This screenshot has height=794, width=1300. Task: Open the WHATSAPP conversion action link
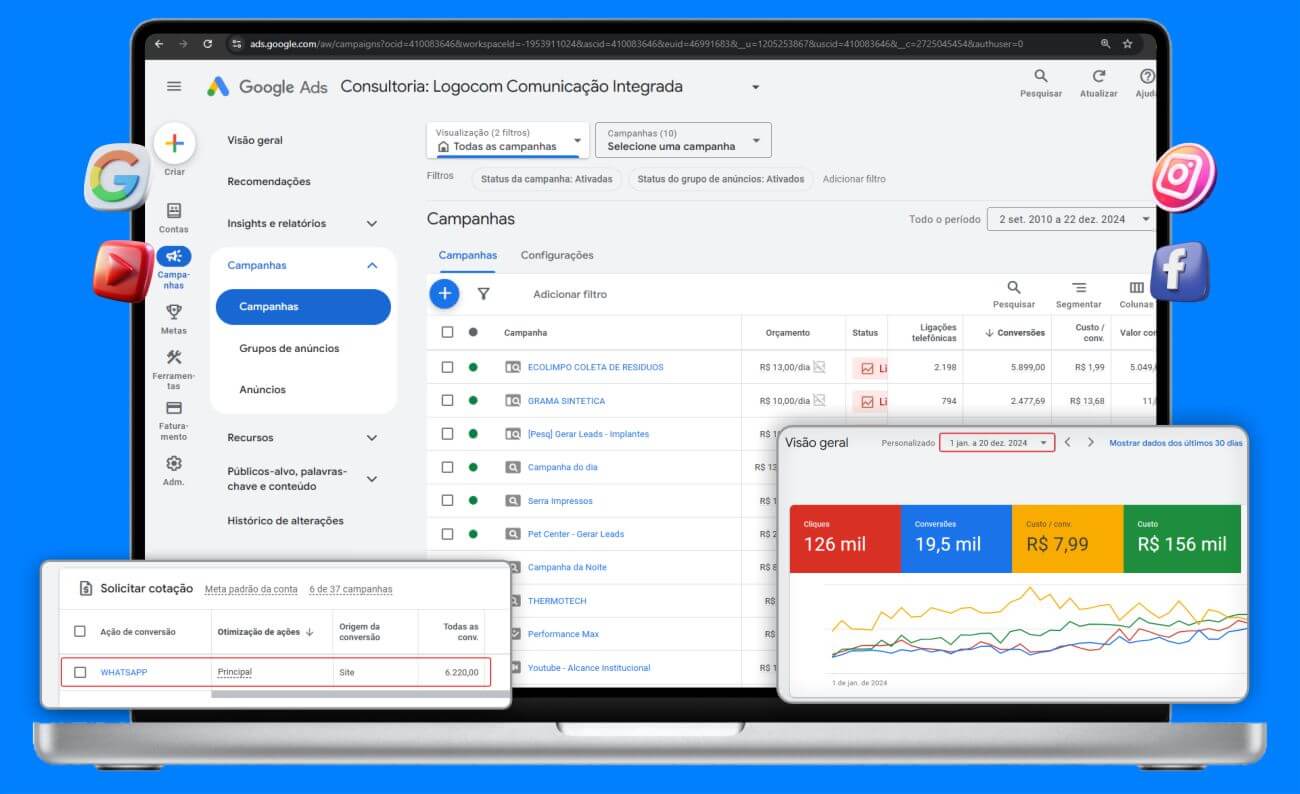pos(124,672)
